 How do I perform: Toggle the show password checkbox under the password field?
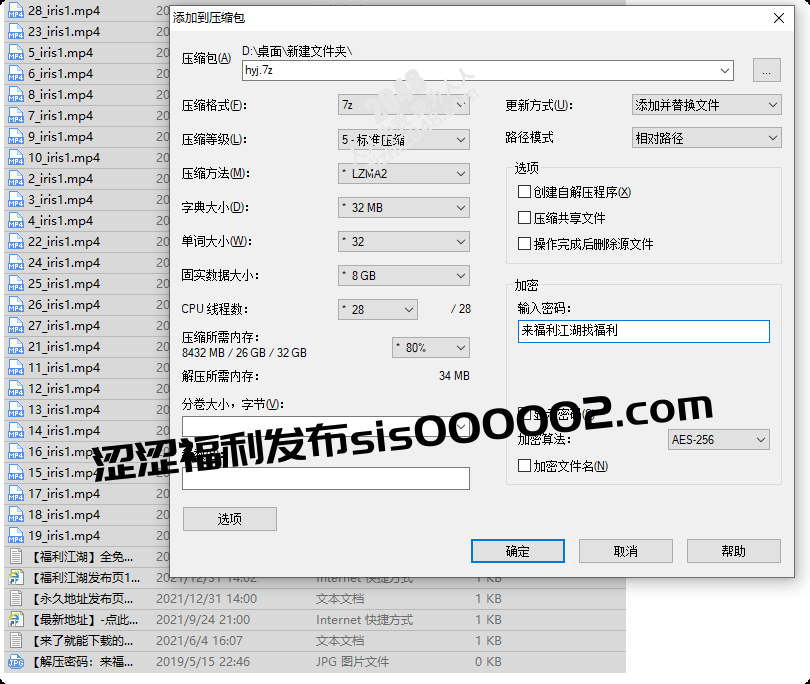coord(524,413)
